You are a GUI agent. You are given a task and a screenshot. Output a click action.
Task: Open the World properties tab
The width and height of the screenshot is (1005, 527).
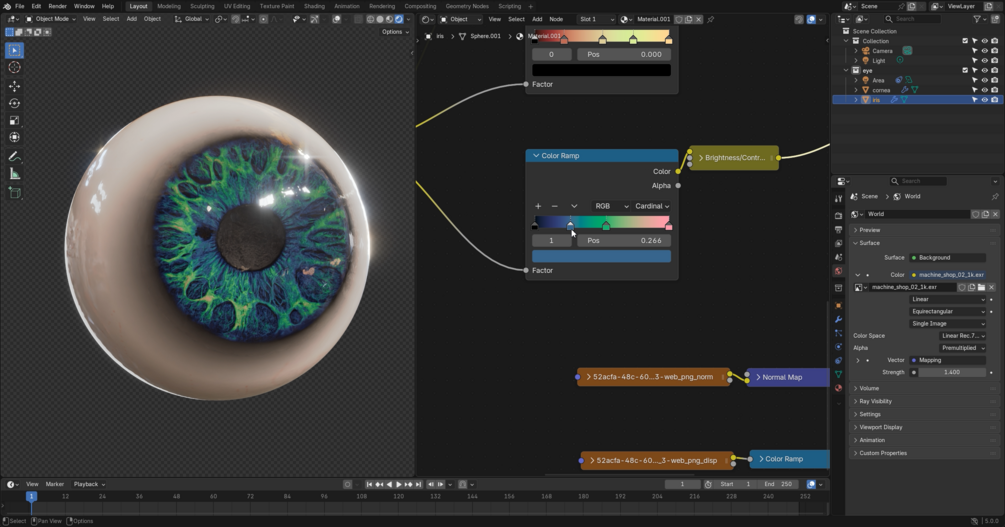point(838,271)
